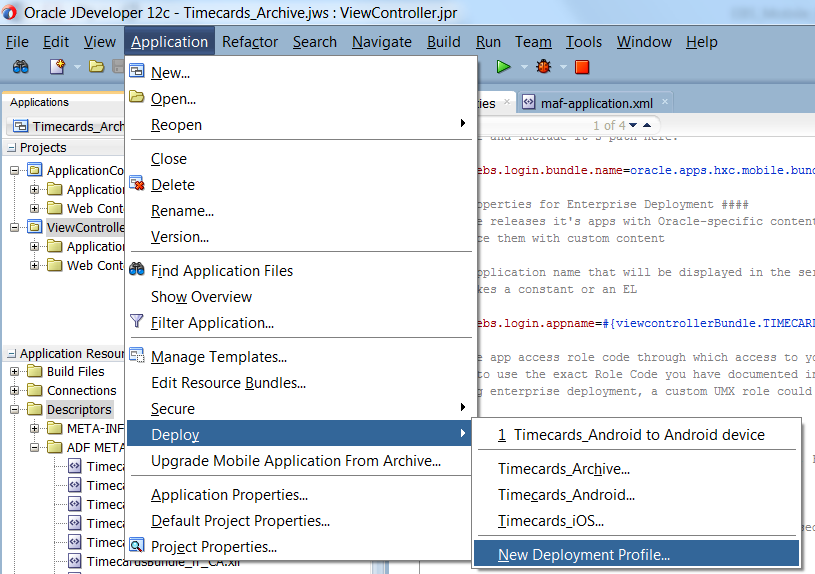Open the Help menu
Screen dimensions: 815x574
click(702, 42)
